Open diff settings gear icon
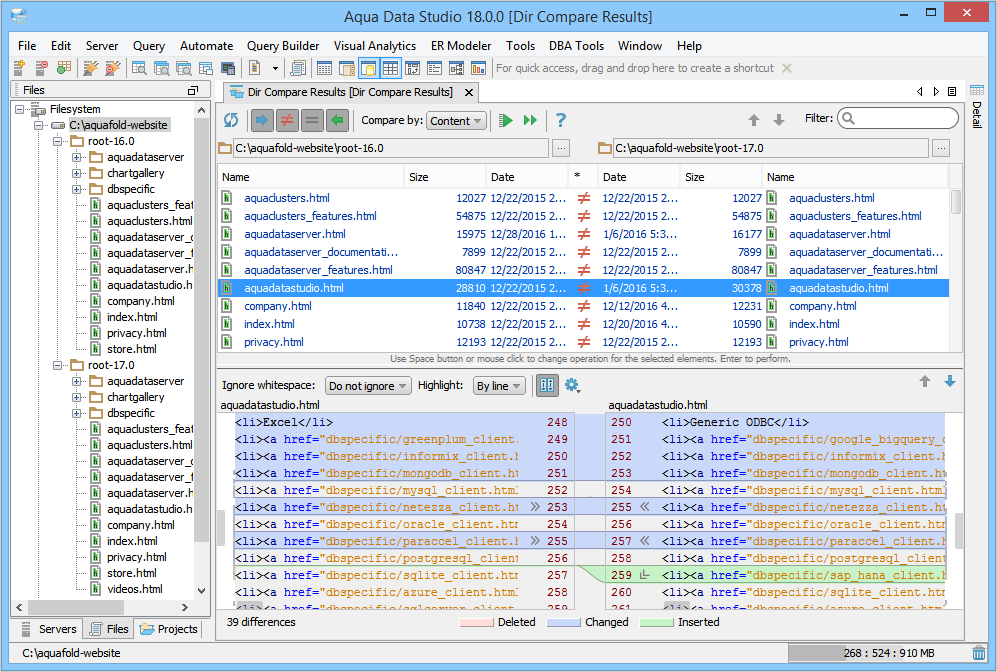This screenshot has height=672, width=997. click(572, 386)
